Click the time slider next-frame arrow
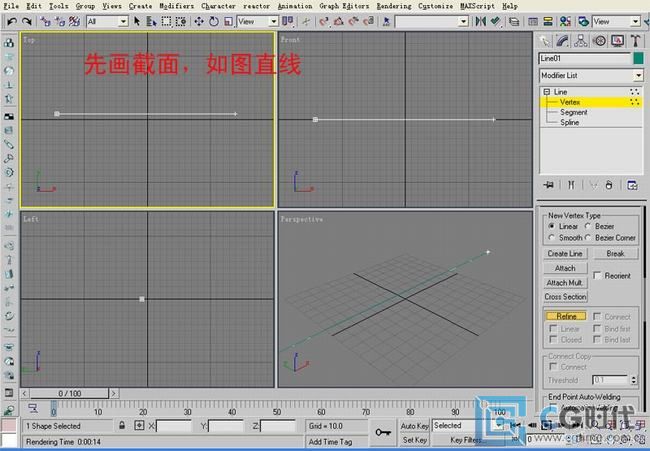The height and width of the screenshot is (451, 650). click(x=114, y=393)
